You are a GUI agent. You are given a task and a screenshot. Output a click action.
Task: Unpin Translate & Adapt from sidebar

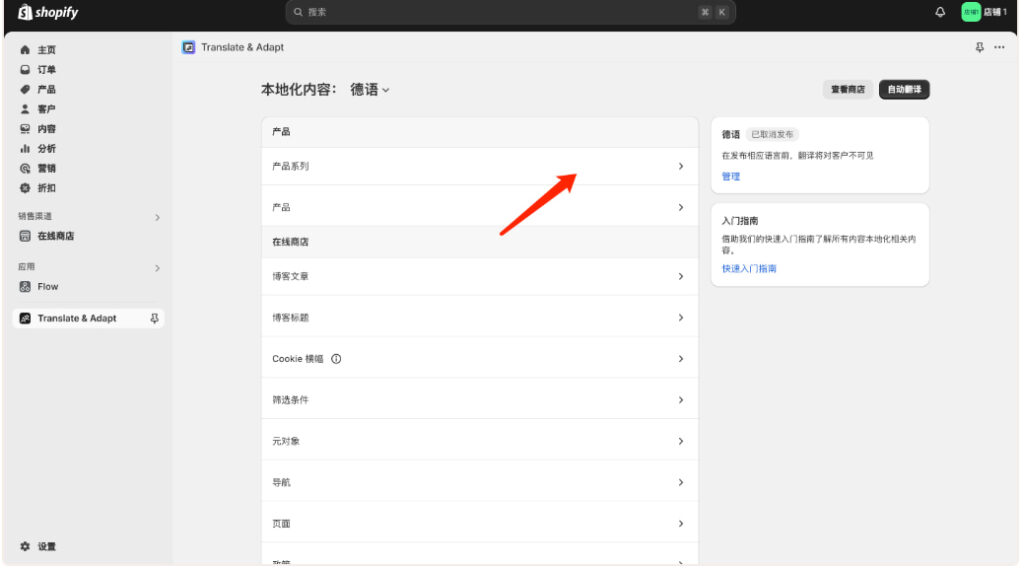coord(154,318)
